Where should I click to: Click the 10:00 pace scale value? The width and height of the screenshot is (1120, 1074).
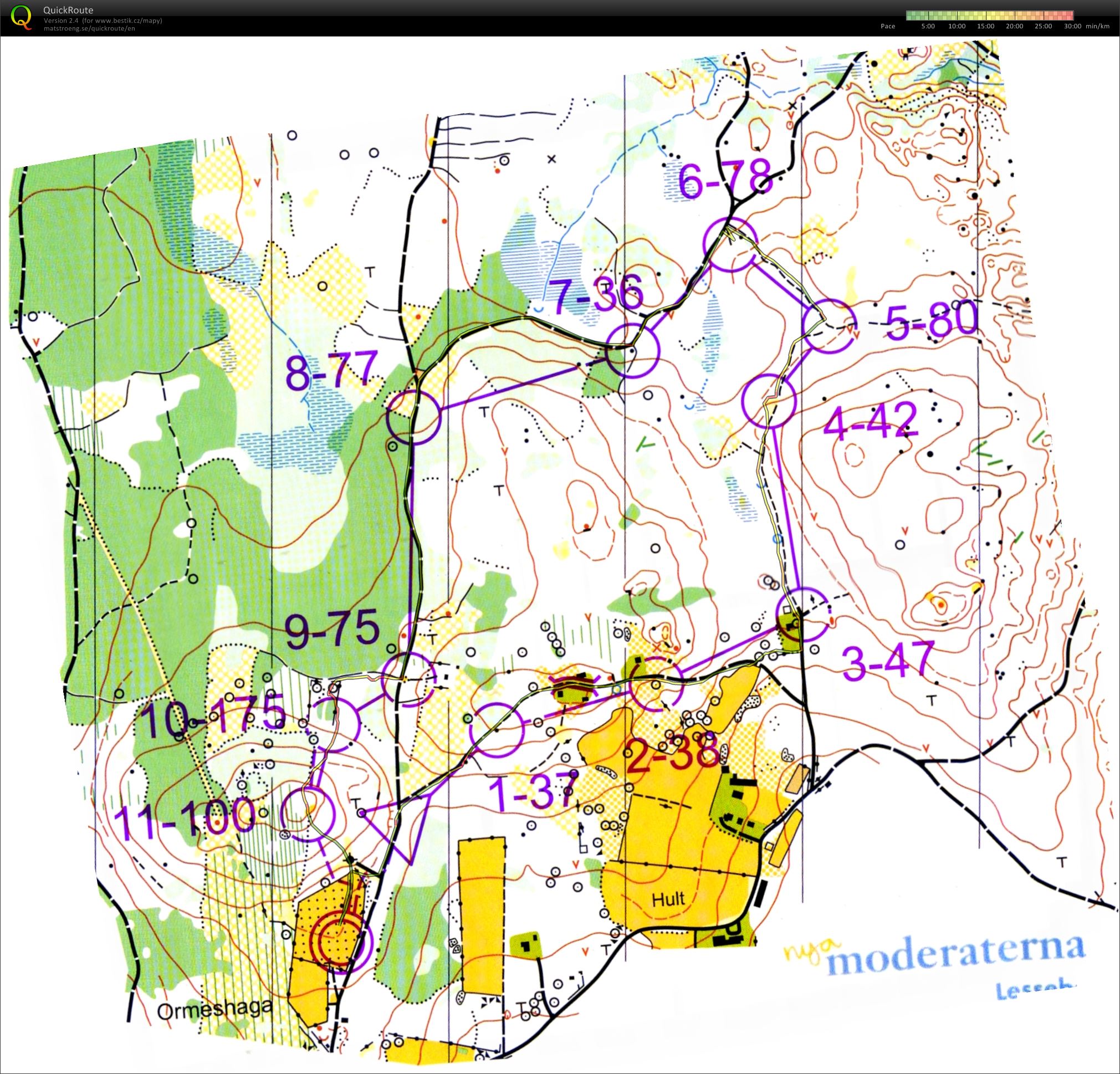pyautogui.click(x=957, y=26)
